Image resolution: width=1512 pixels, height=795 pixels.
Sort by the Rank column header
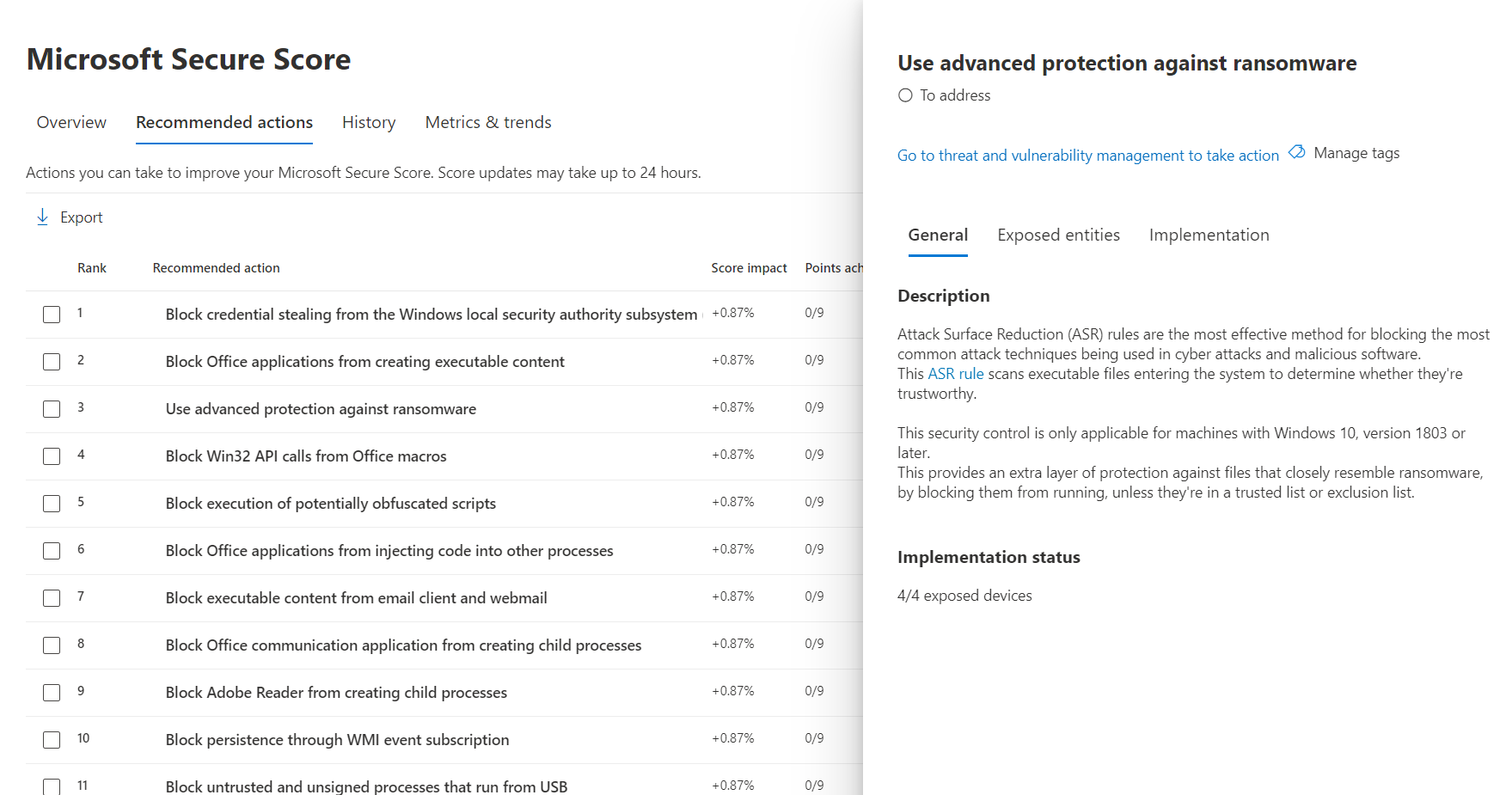92,268
